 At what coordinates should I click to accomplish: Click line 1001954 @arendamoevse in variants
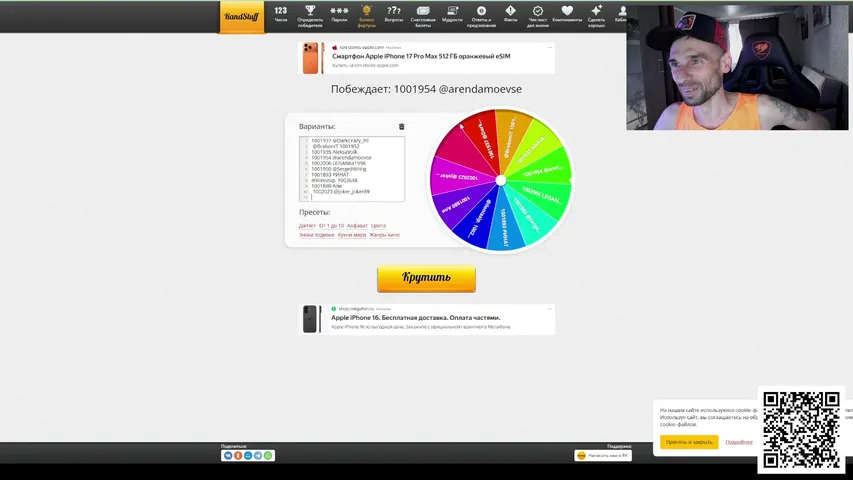pos(341,158)
